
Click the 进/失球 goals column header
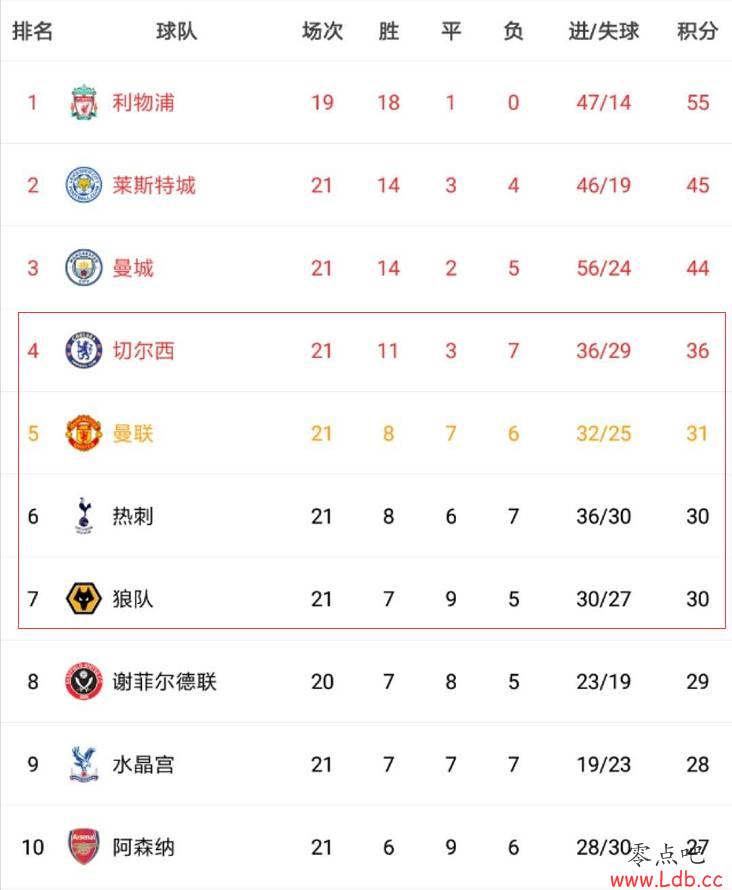(604, 31)
